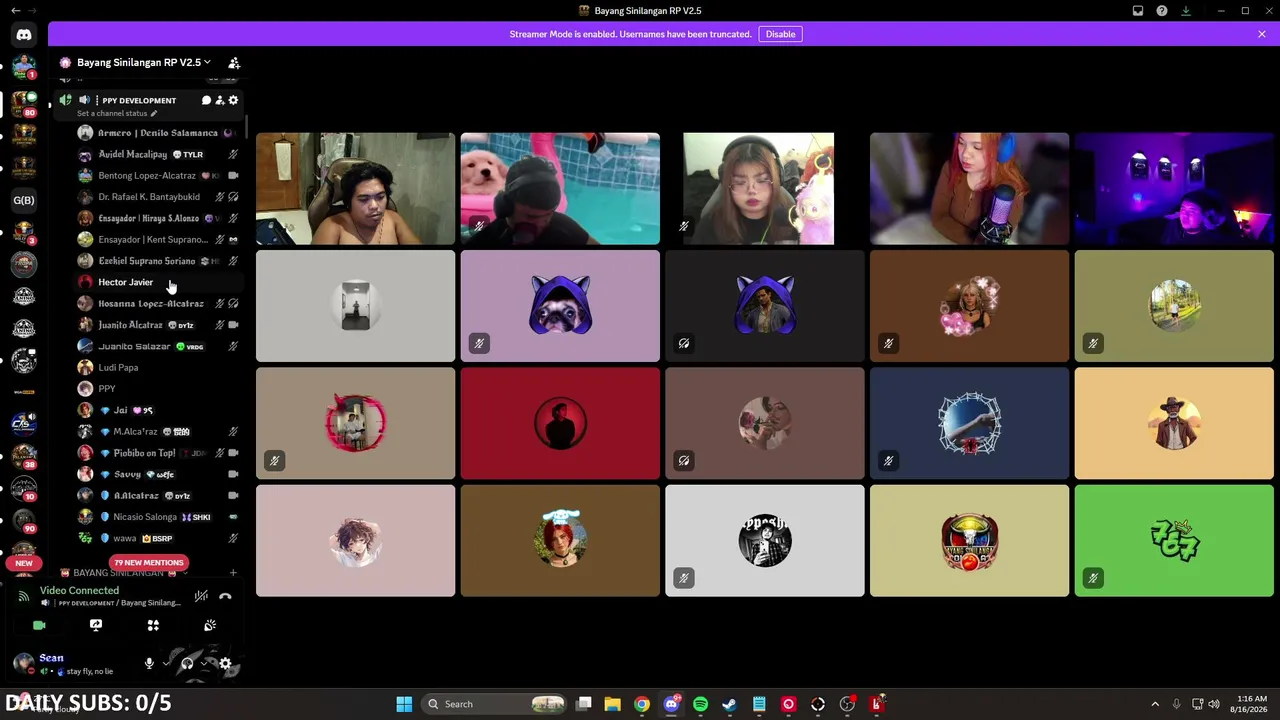Open chat for PPY DEVELOPMENT voice channel

click(x=206, y=100)
